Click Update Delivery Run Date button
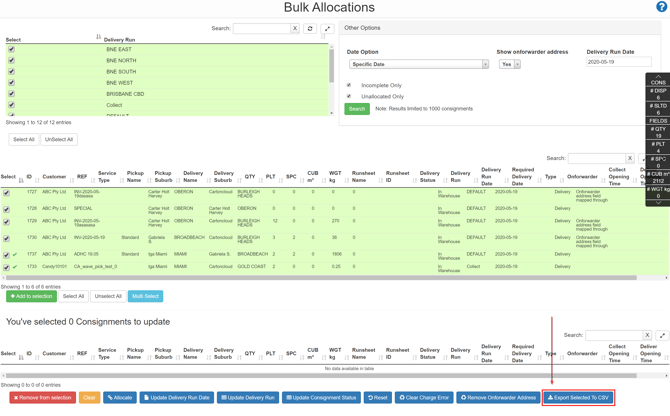 [177, 398]
